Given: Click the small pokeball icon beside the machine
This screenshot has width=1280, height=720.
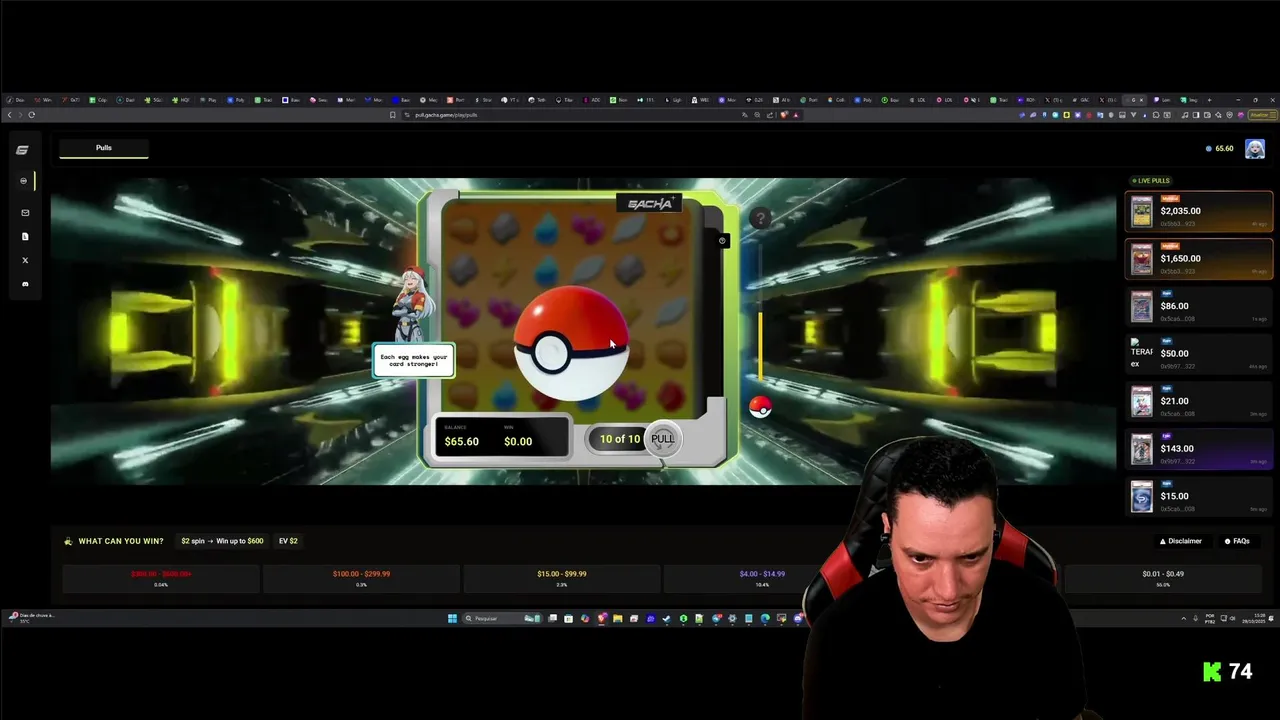Looking at the screenshot, I should 760,407.
